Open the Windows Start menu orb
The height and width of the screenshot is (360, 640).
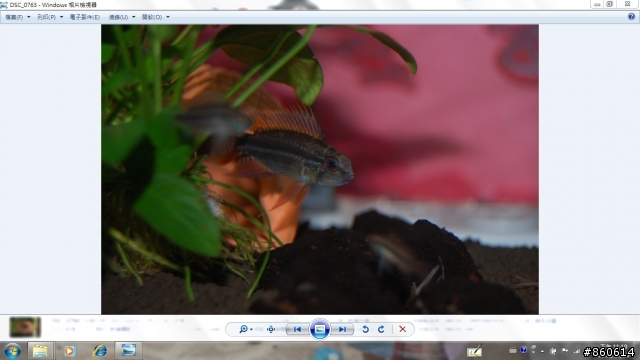[13, 351]
